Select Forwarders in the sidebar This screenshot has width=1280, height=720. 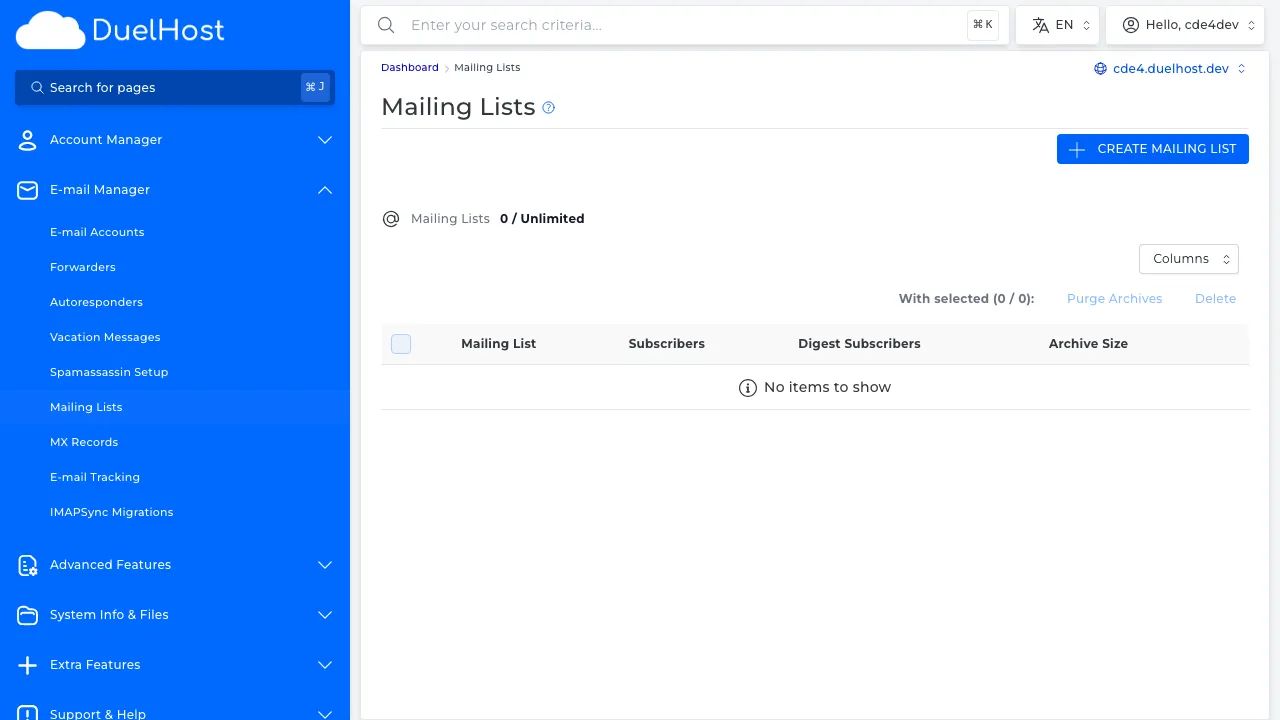point(83,267)
